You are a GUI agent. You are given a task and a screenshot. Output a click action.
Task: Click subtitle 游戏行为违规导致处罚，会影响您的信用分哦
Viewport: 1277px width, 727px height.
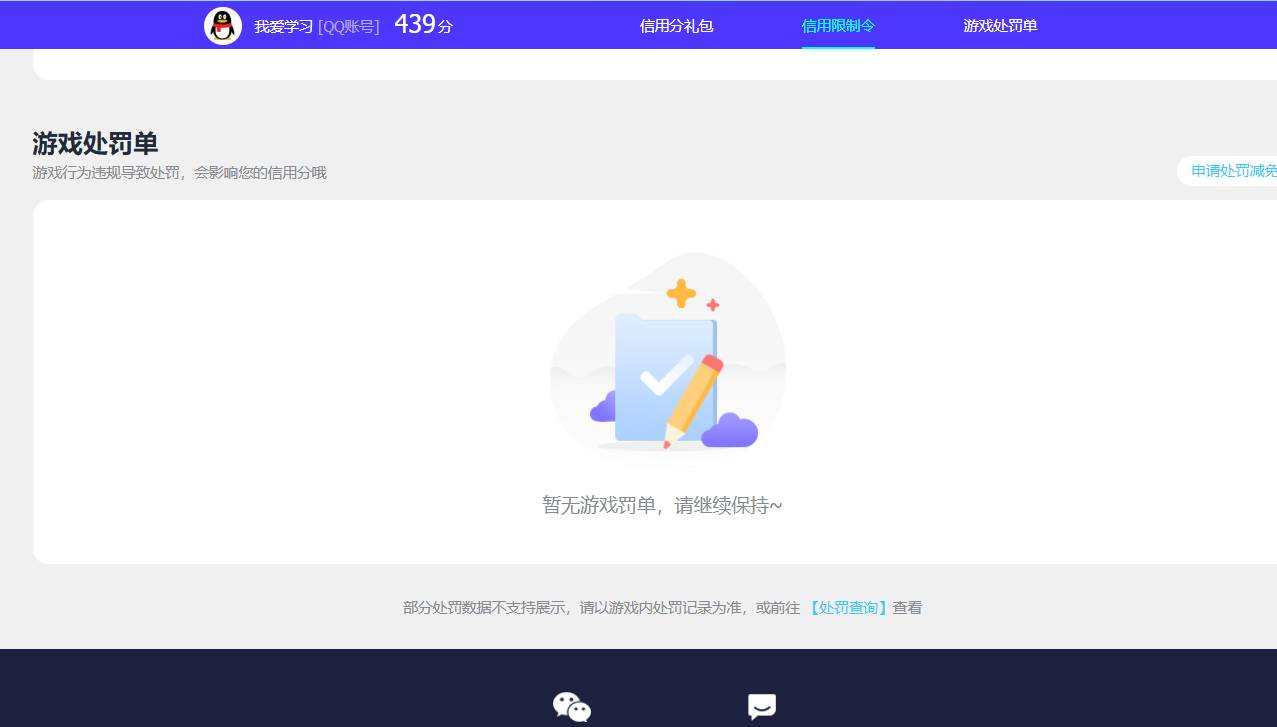click(x=180, y=173)
